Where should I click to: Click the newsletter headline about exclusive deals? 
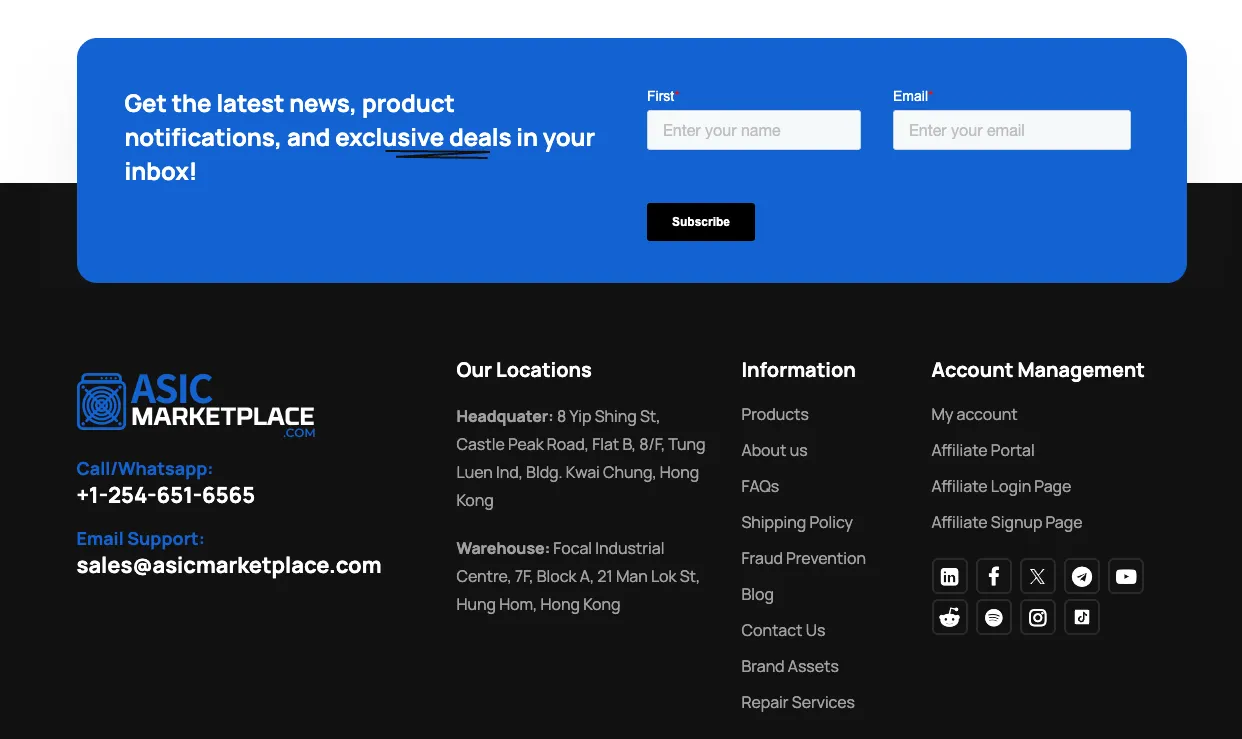360,137
